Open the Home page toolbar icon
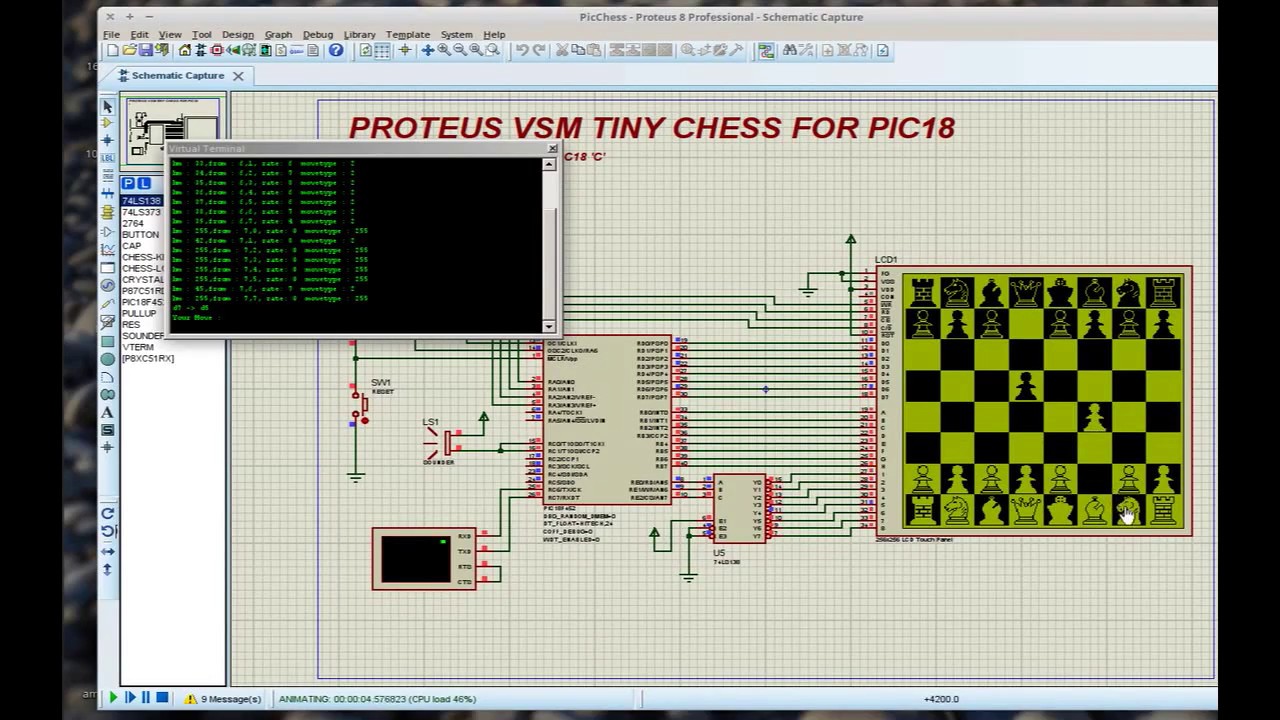The width and height of the screenshot is (1280, 720). [x=185, y=51]
